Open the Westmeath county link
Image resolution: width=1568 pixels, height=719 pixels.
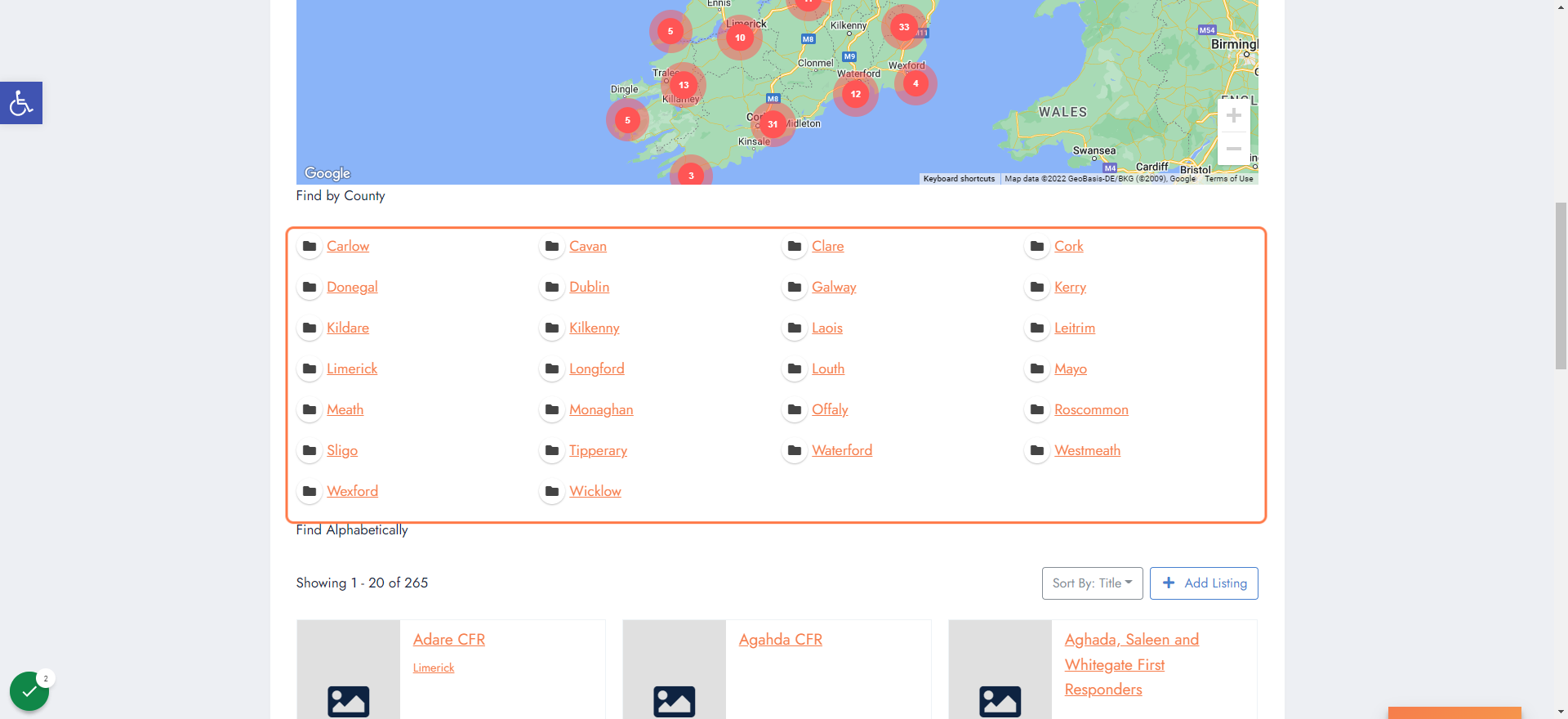point(1088,450)
